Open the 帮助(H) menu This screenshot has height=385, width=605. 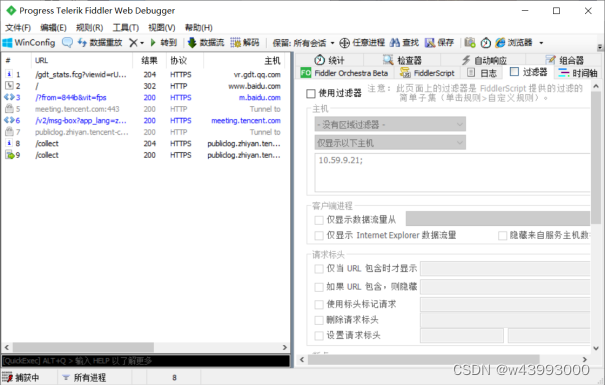[199, 27]
